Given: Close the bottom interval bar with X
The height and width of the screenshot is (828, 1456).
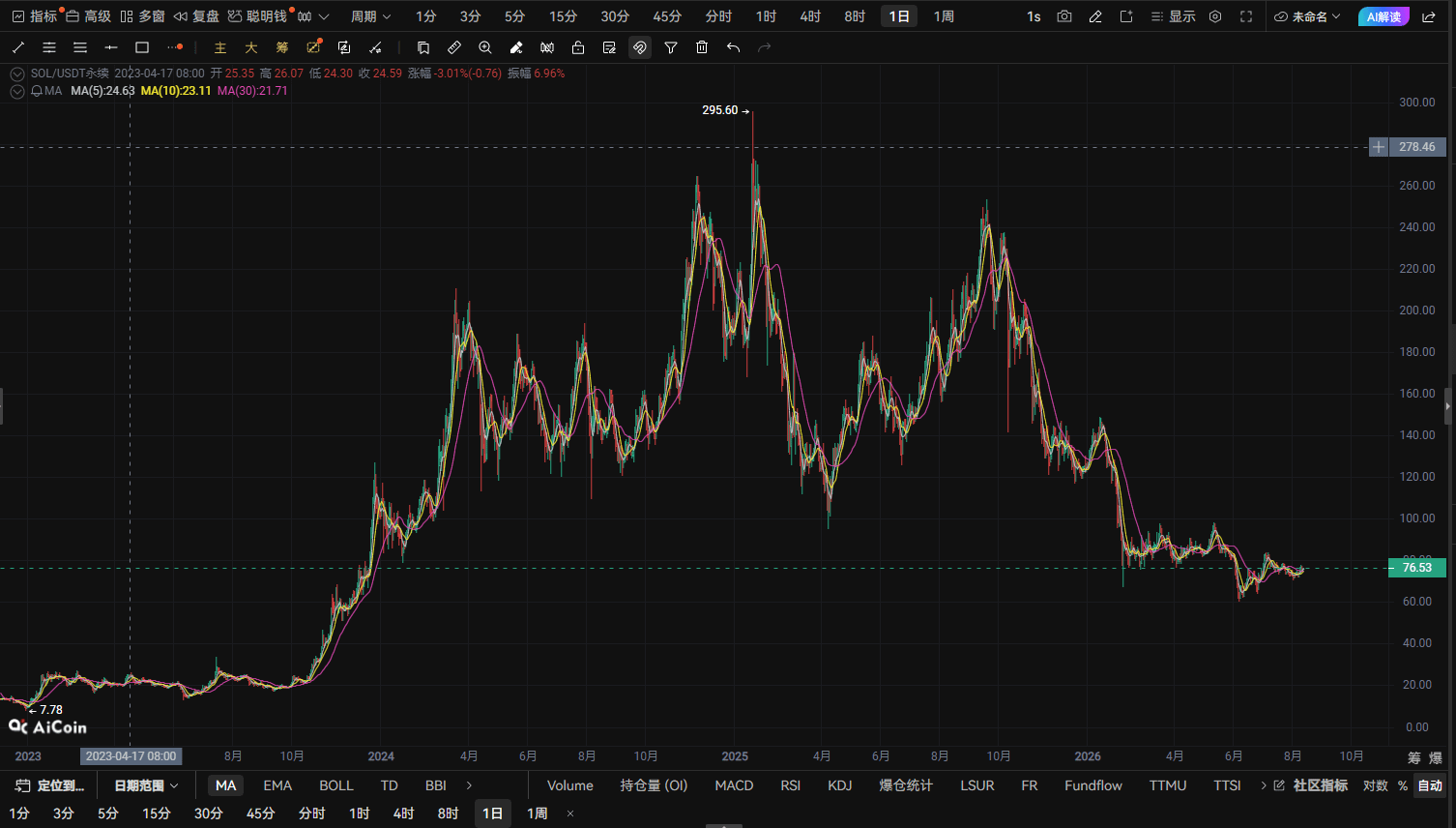Looking at the screenshot, I should coord(570,813).
